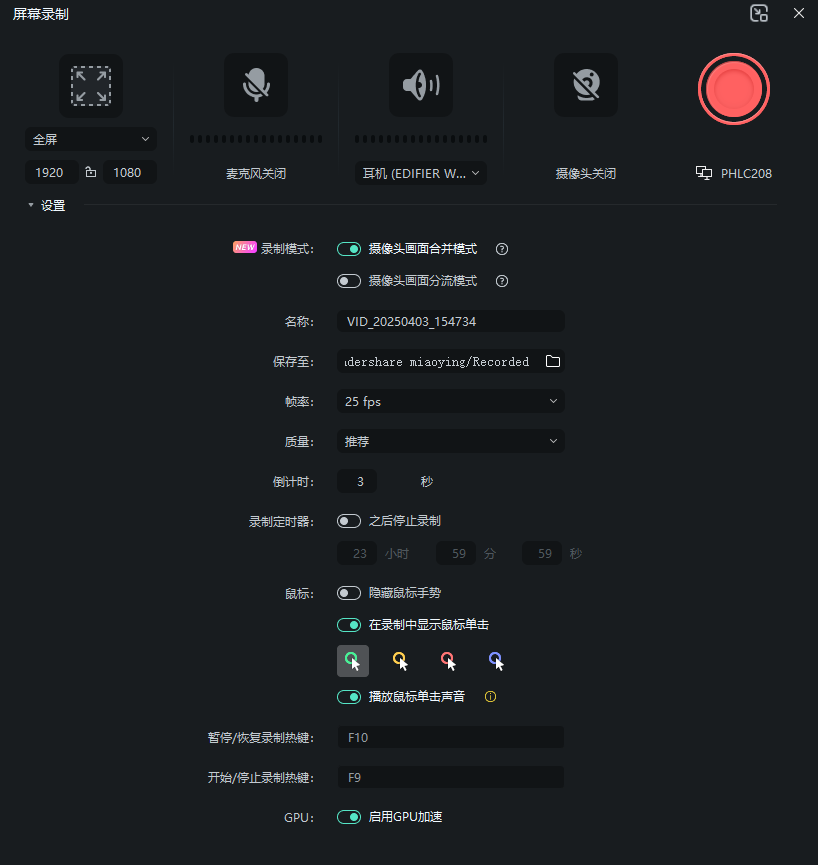Click the monitor icon next to PHLC208

tap(704, 173)
